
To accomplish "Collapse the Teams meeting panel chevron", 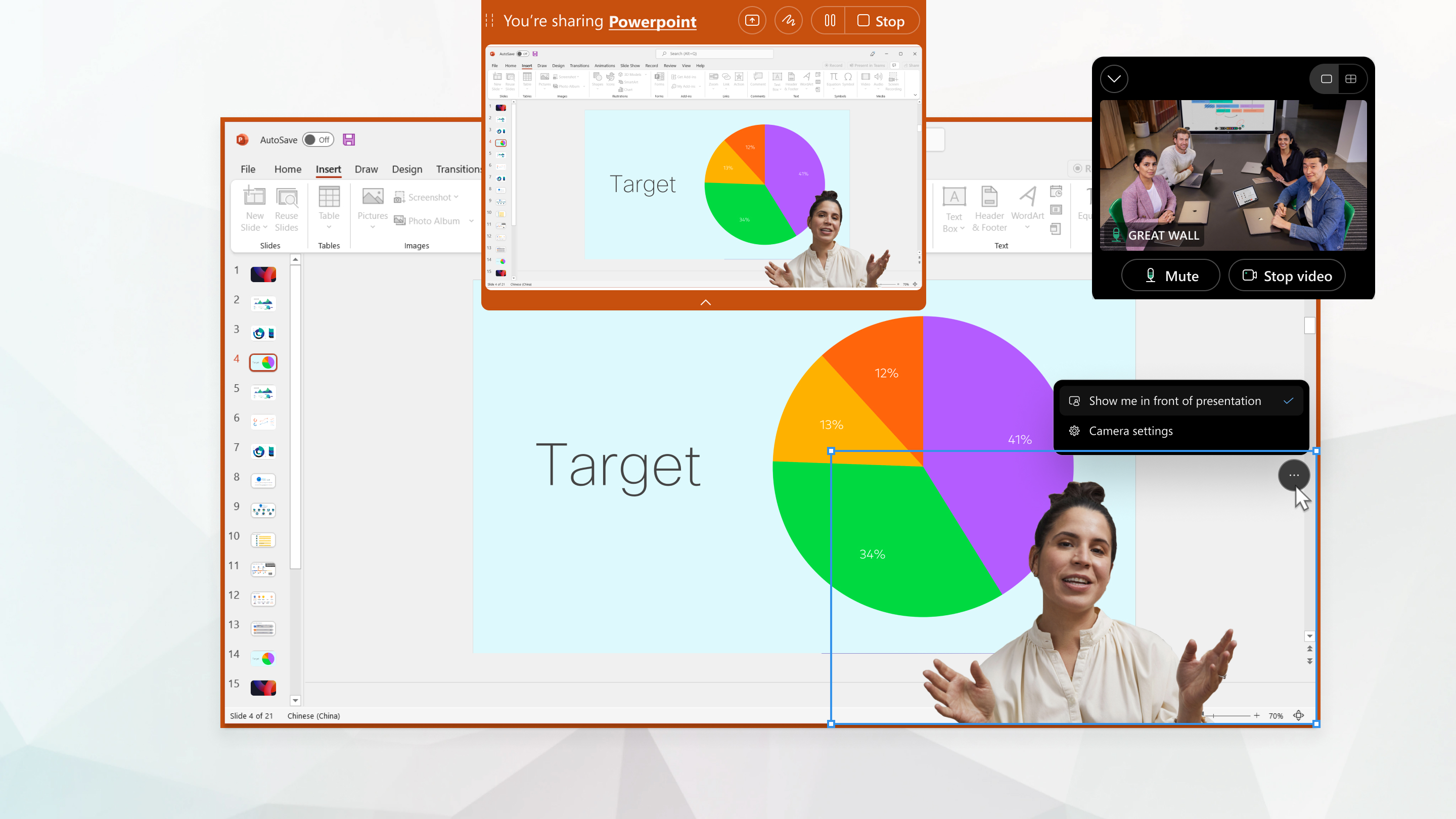I will pos(1113,79).
